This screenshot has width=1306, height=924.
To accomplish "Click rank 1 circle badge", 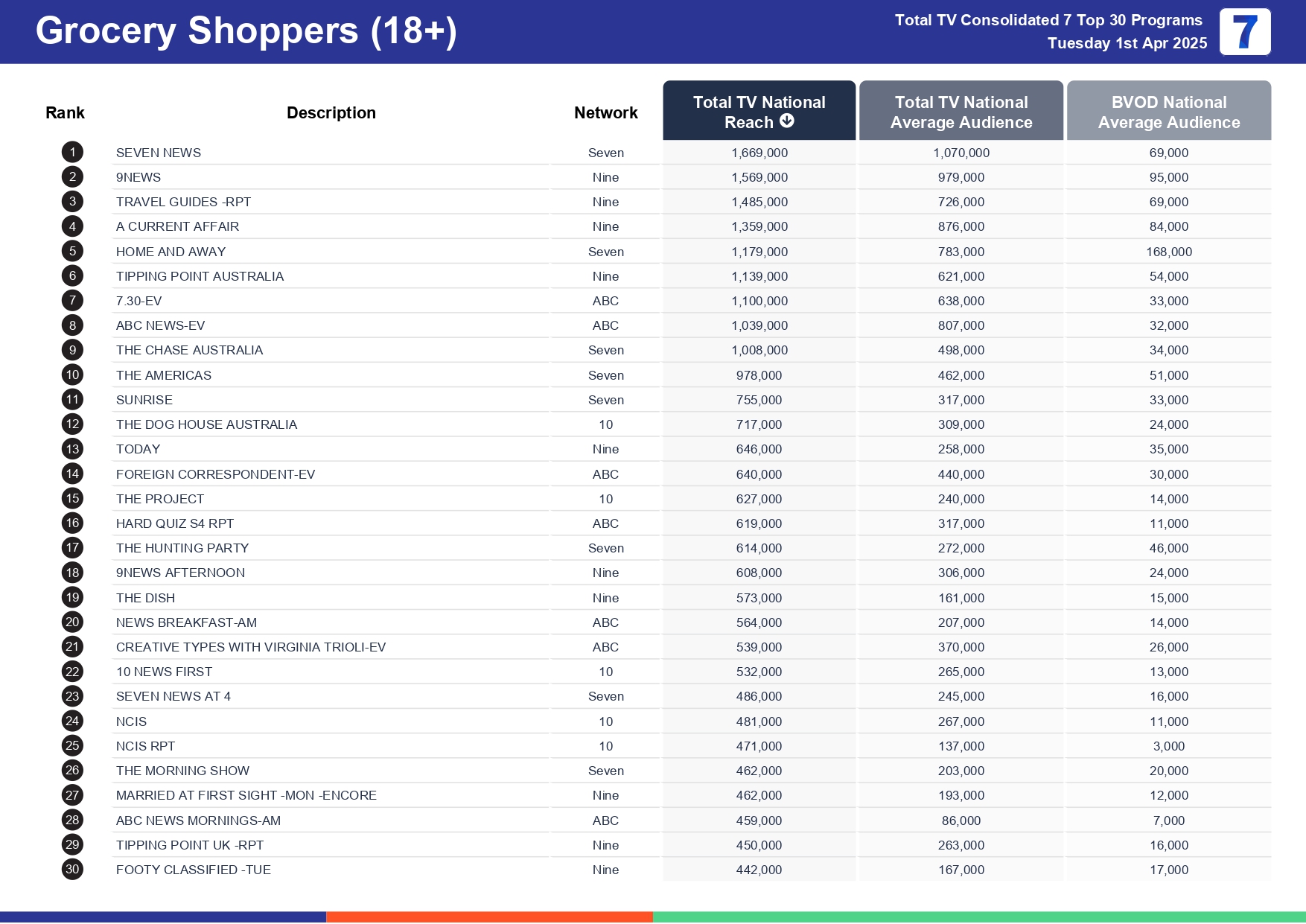I will click(x=72, y=153).
